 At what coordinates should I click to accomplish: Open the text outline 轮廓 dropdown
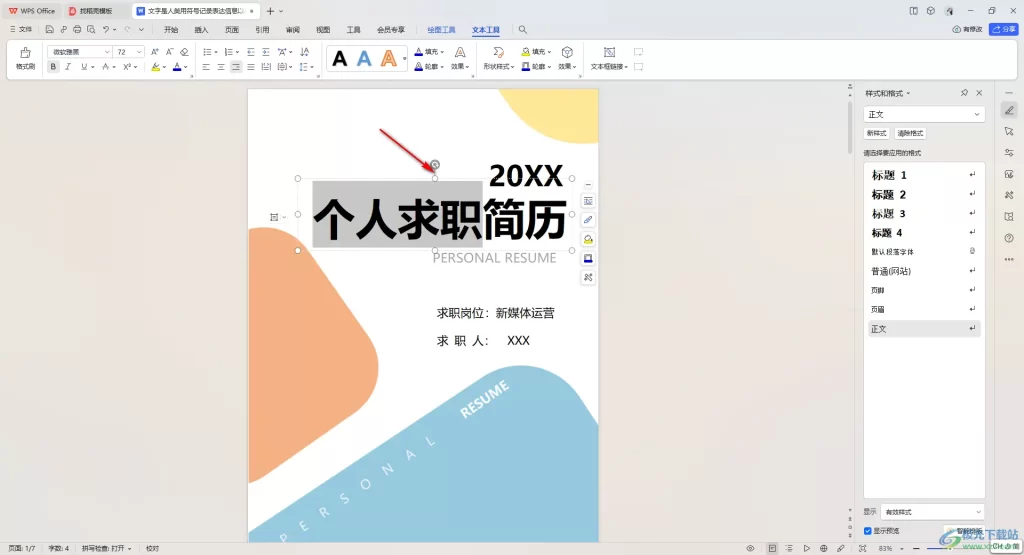coord(429,67)
